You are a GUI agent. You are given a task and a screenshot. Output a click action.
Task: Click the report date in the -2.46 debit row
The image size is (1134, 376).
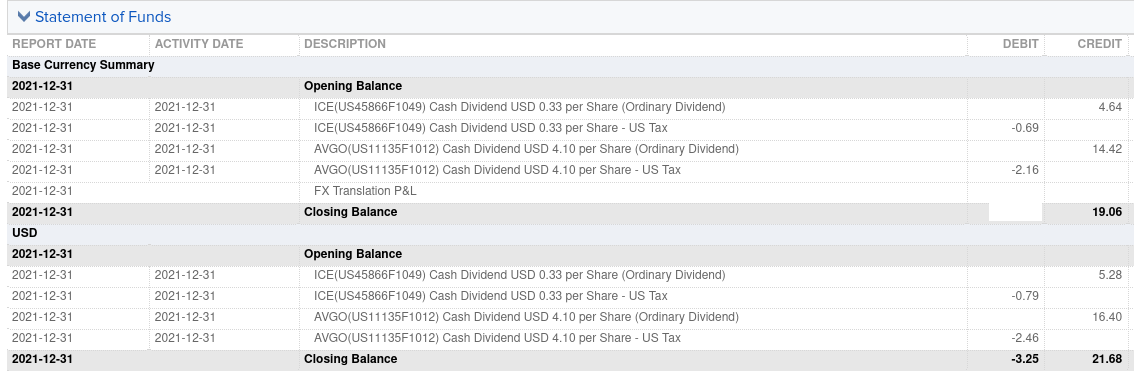43,338
